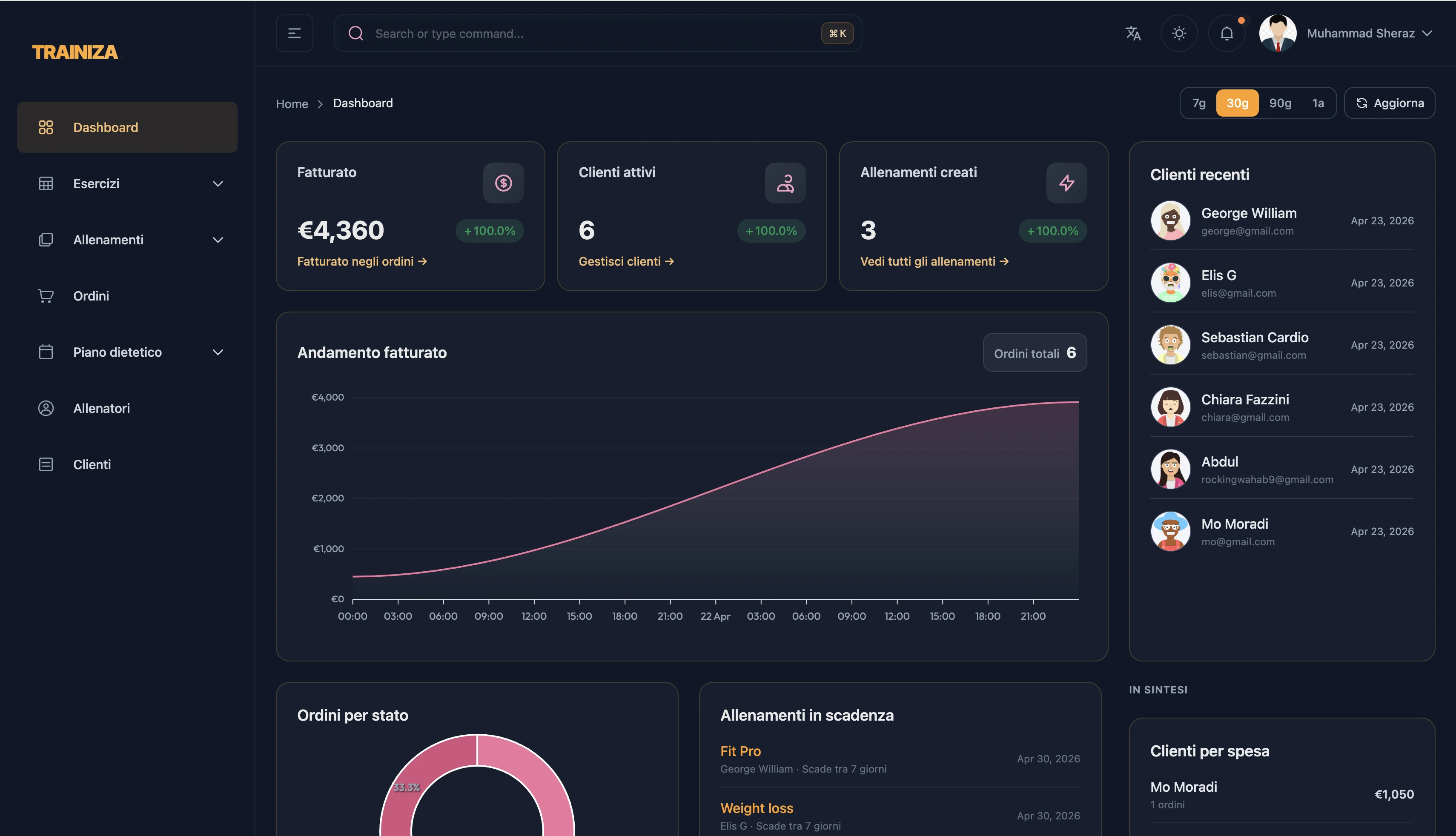Open Vedi tutti gli allenamenti link
Screen dimensions: 1456x836
tap(934, 261)
